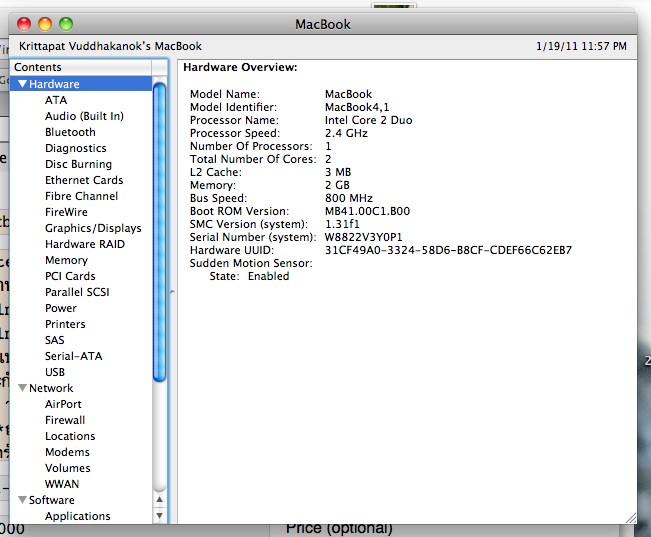The height and width of the screenshot is (537, 651).
Task: Click the 2.4 GHz processor speed
Action: [x=346, y=133]
